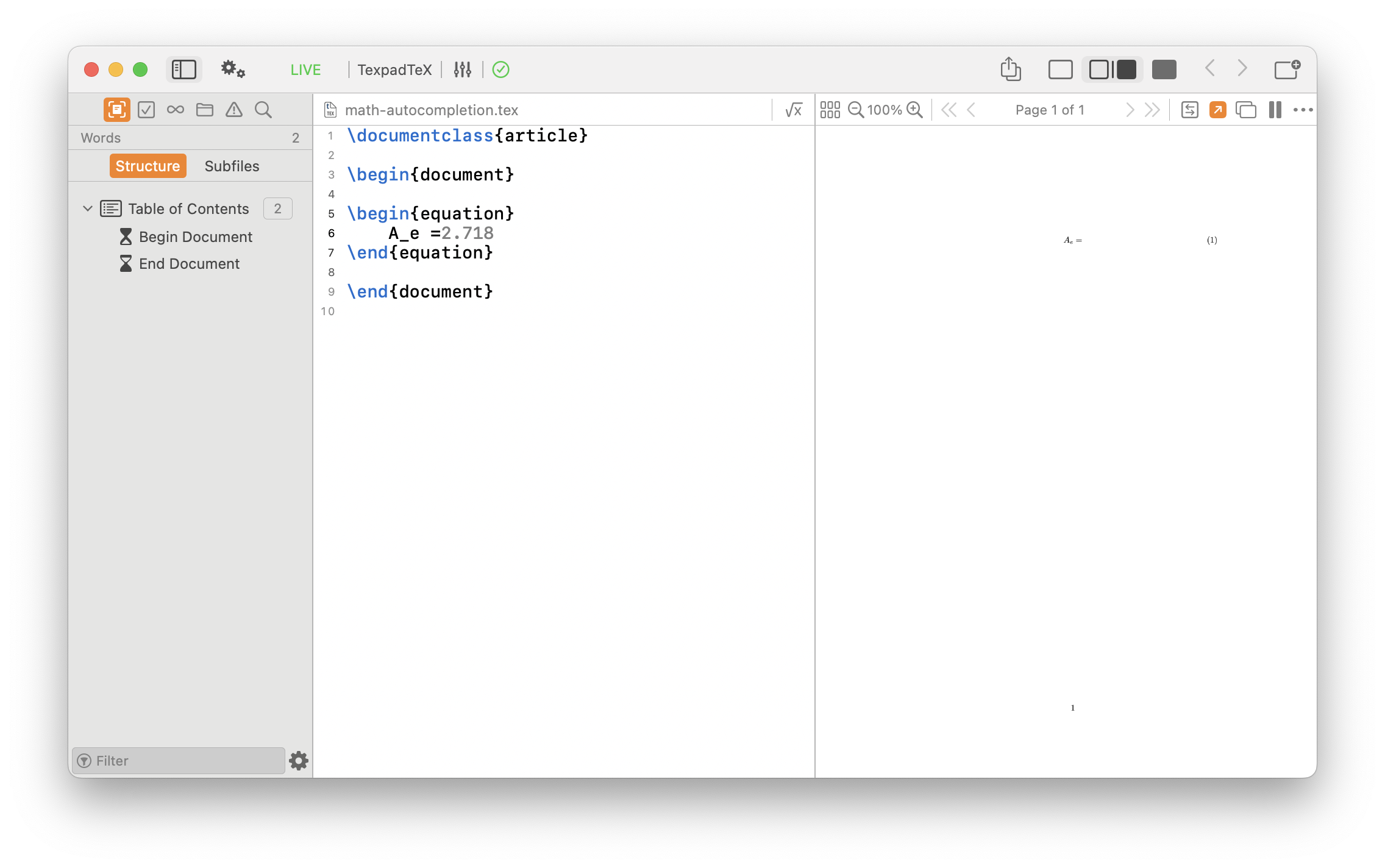Click the \documentclass{article} line
Viewport: 1385px width, 868px height.
(468, 135)
